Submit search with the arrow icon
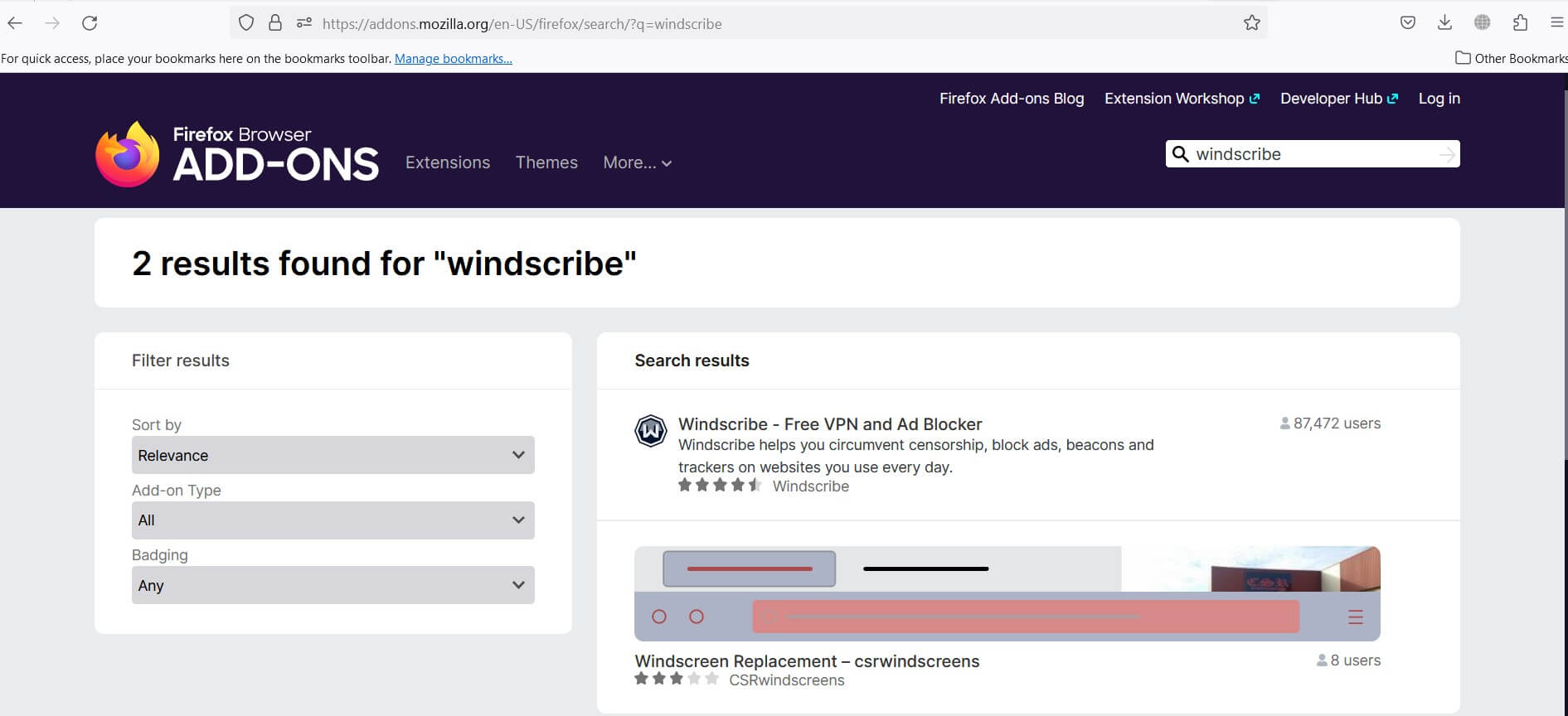Screen dimensions: 1568x716 coord(1447,154)
